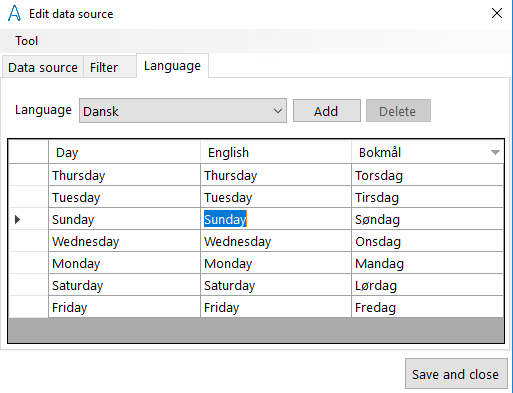Screen dimensions: 513x393
Task: Click Tuesday in the English column
Action: point(276,197)
